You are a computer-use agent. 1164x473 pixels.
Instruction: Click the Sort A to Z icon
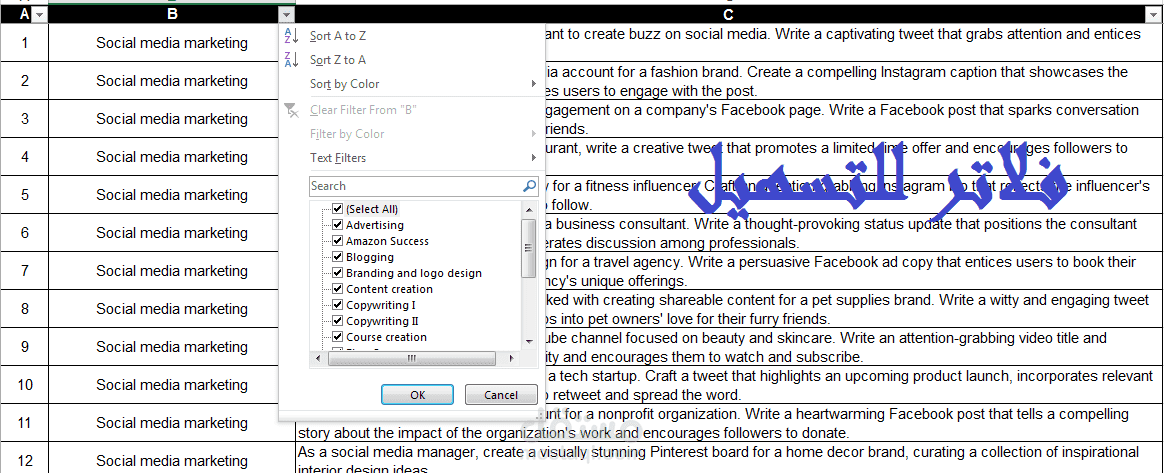292,36
